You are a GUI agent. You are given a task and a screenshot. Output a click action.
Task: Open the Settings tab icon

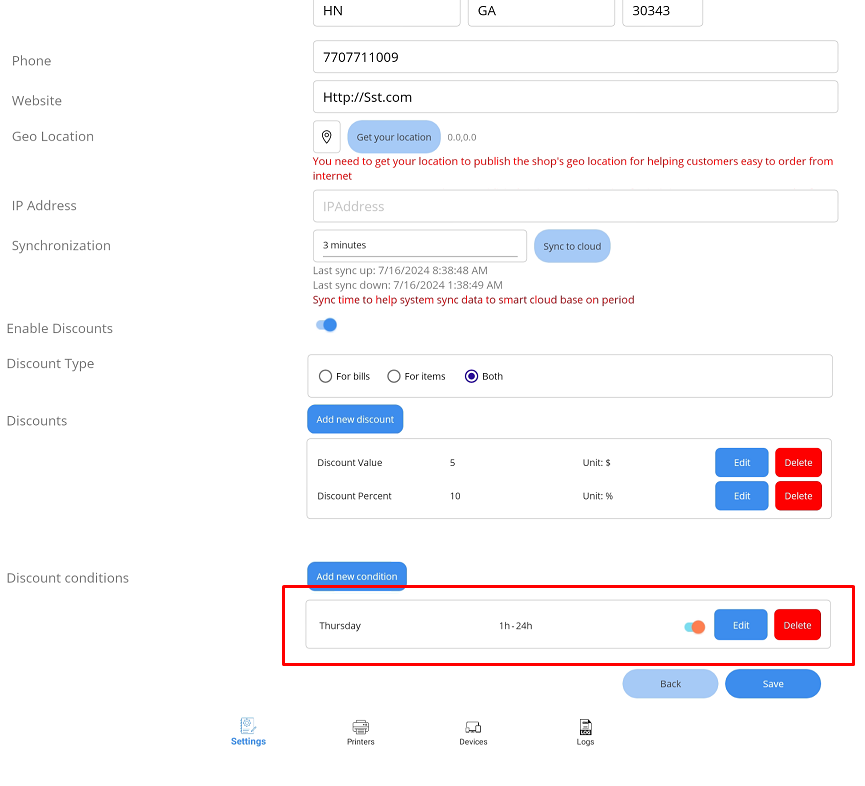click(248, 727)
